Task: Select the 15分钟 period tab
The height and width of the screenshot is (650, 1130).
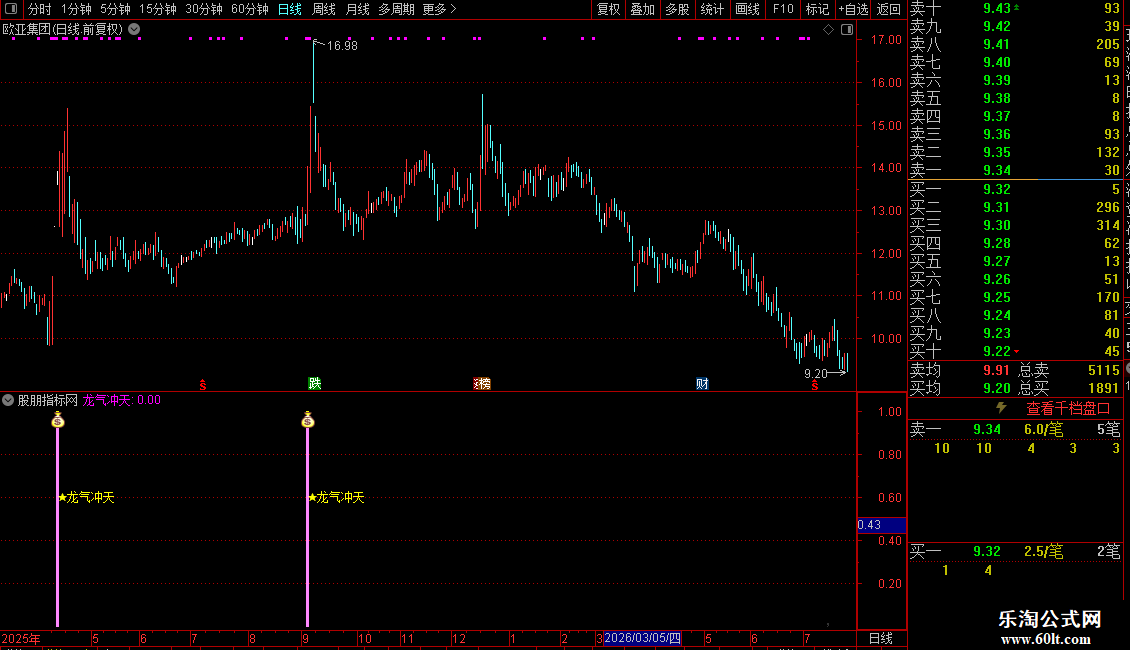Action: pyautogui.click(x=158, y=9)
